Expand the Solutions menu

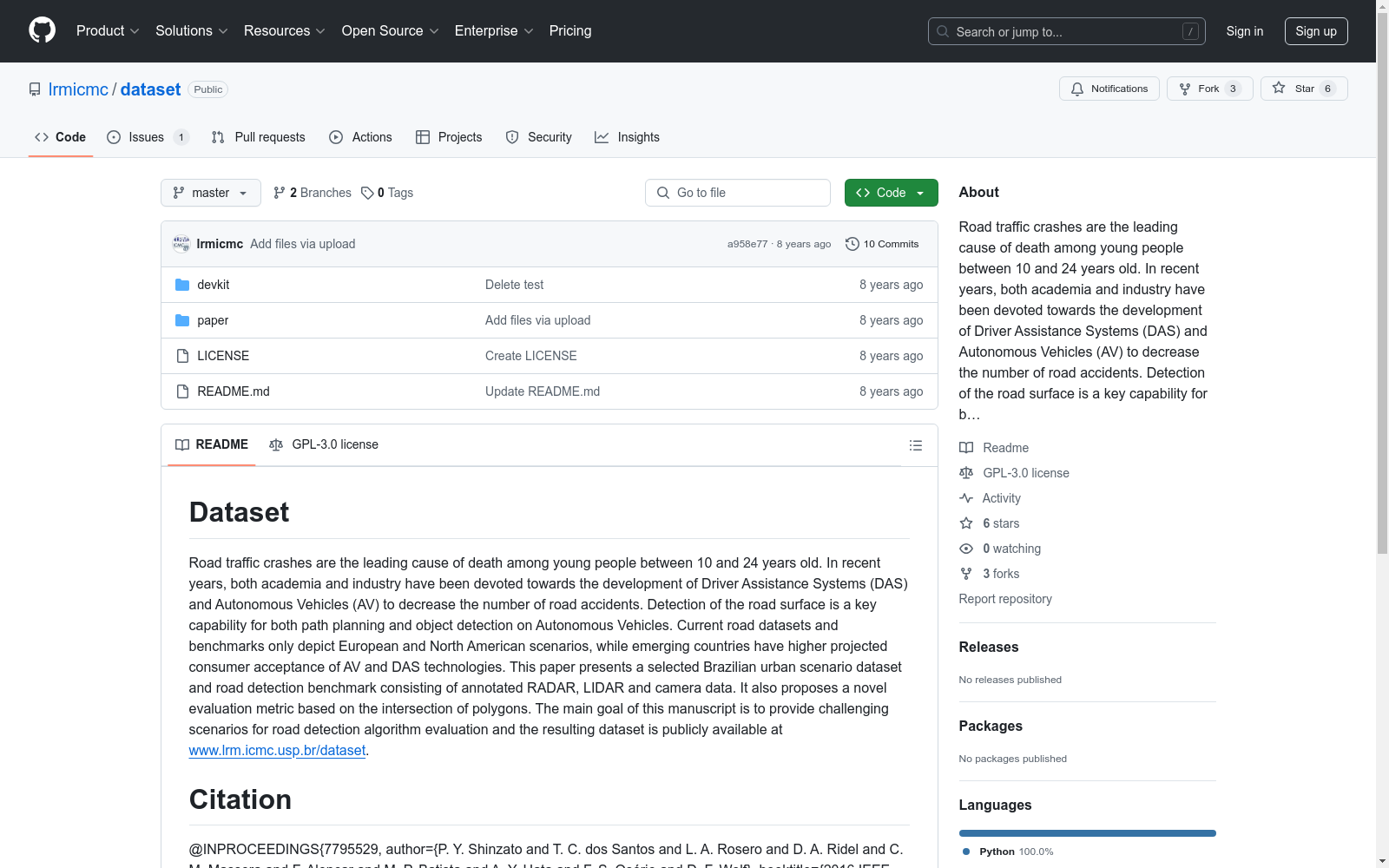191,31
